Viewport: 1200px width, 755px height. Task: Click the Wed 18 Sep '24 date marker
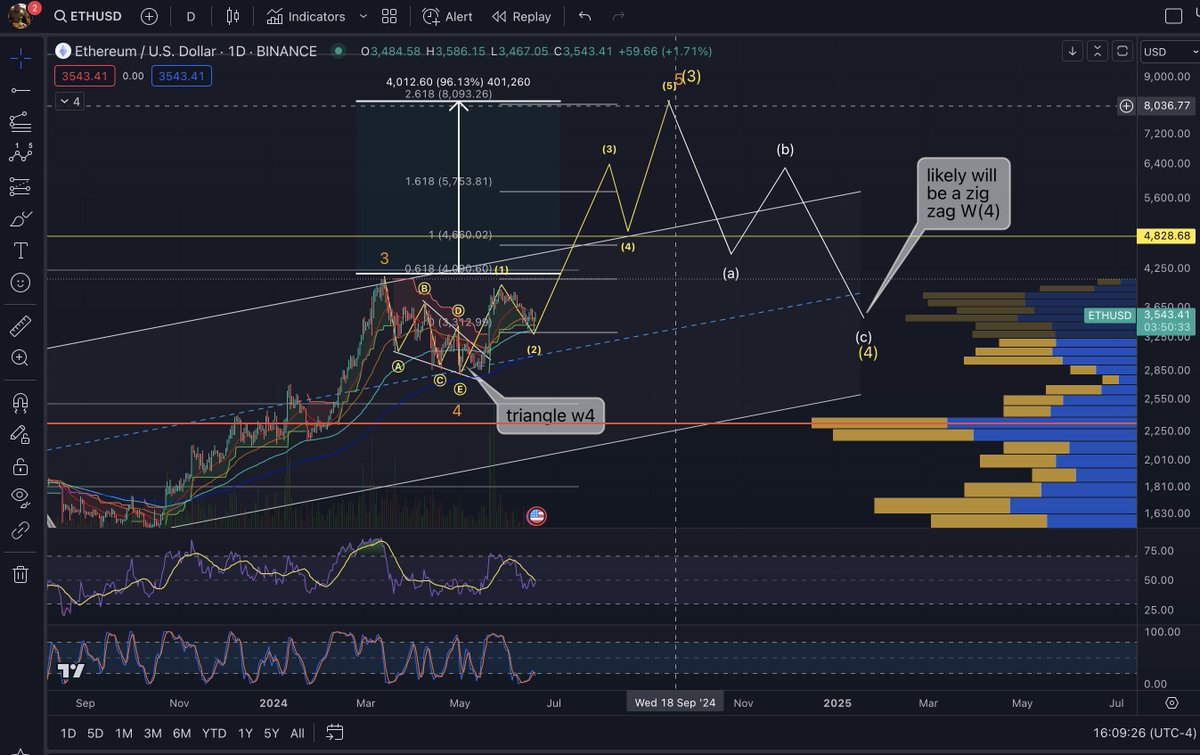pos(677,703)
